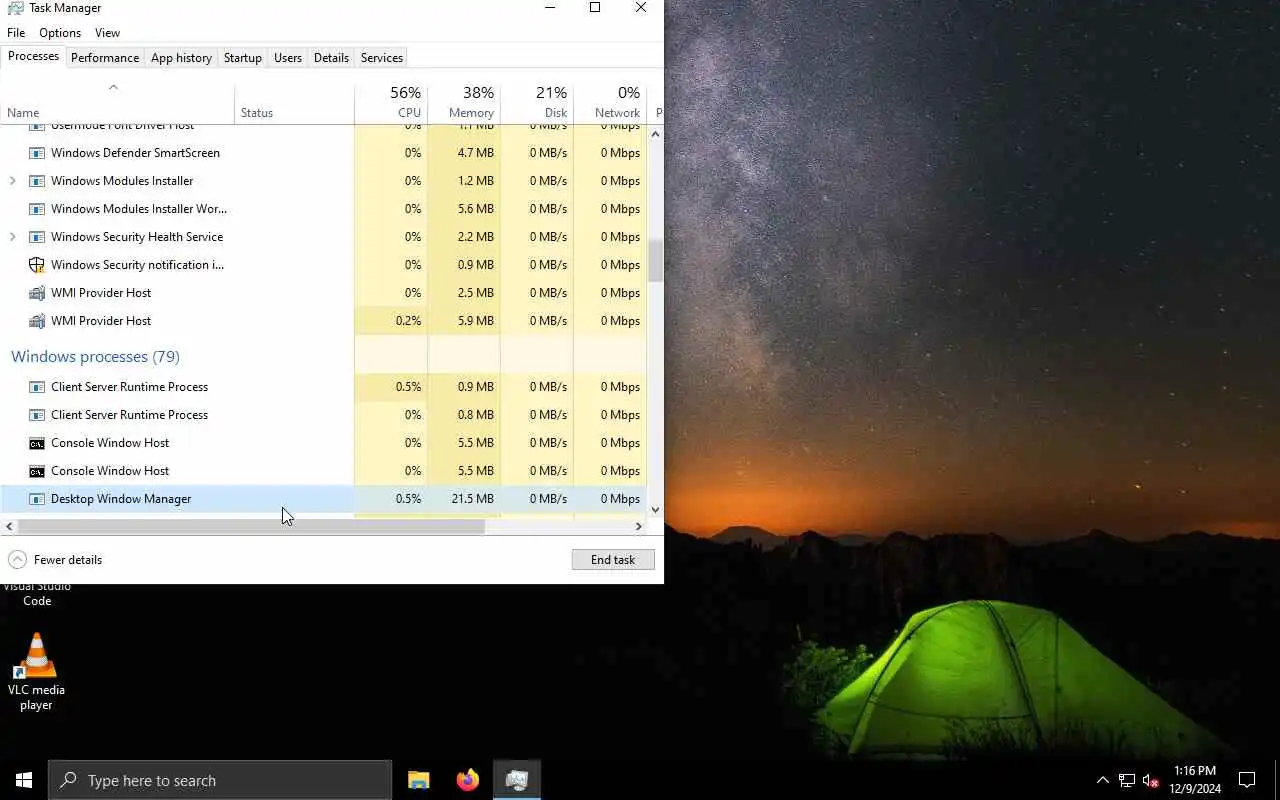Click the 5.9 MB memory value
The image size is (1280, 800).
(x=475, y=321)
